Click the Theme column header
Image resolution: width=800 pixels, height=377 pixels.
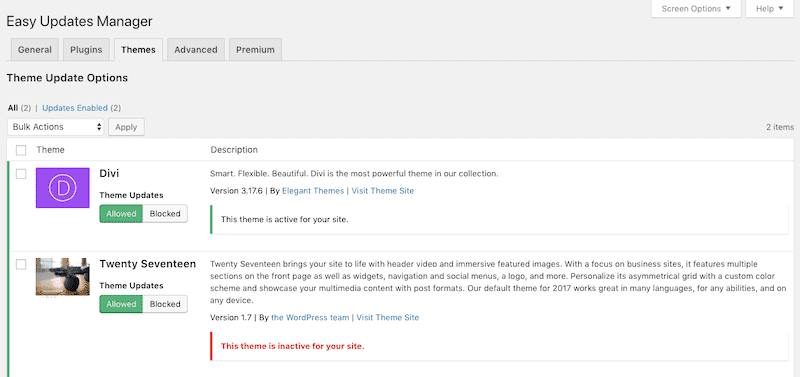point(51,150)
